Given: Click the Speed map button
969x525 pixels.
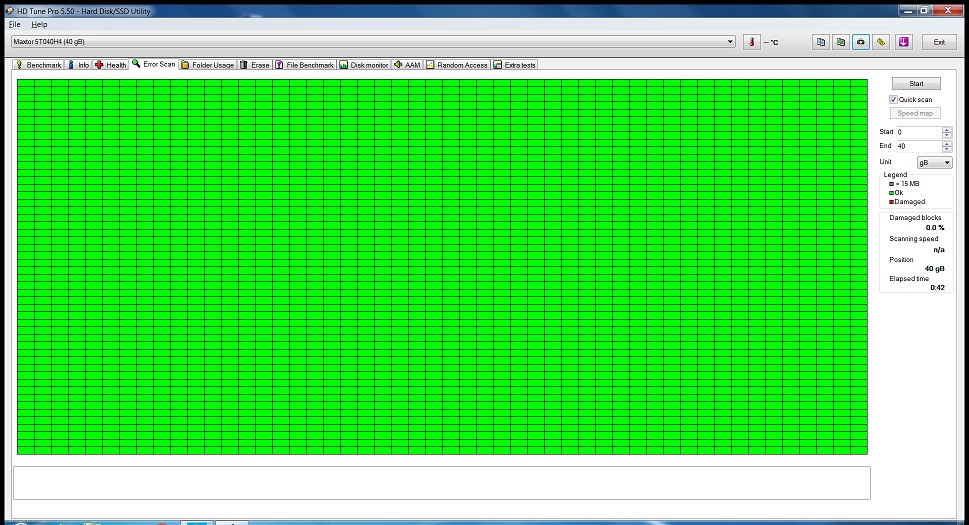Looking at the screenshot, I should point(915,113).
